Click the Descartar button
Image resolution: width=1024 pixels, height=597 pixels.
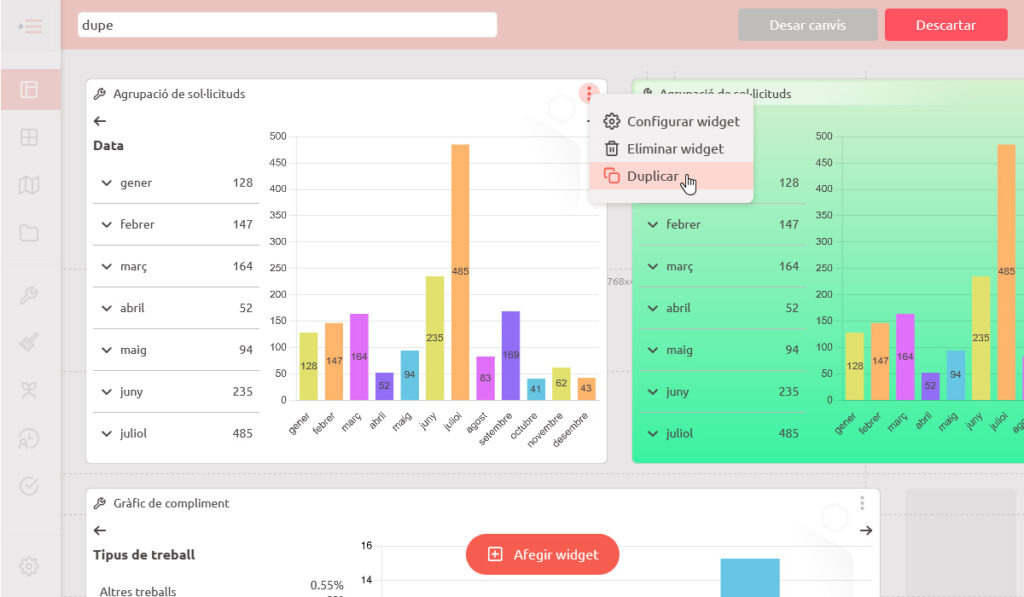(x=945, y=25)
